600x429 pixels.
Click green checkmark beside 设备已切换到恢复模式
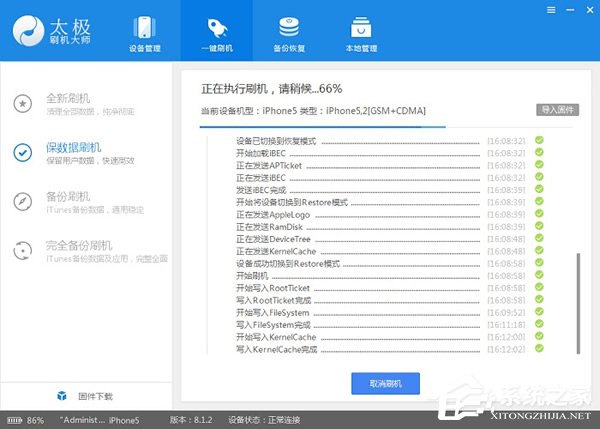tap(538, 141)
